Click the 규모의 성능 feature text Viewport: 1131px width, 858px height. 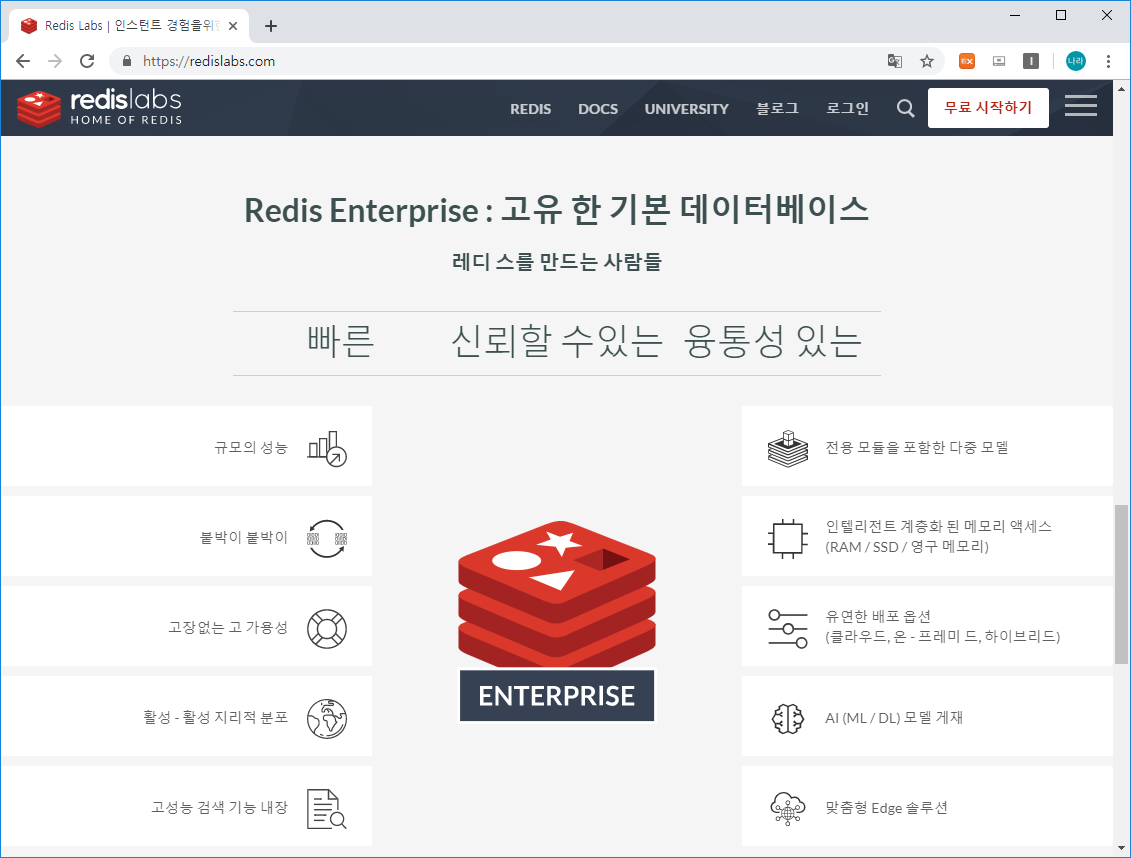coord(251,448)
